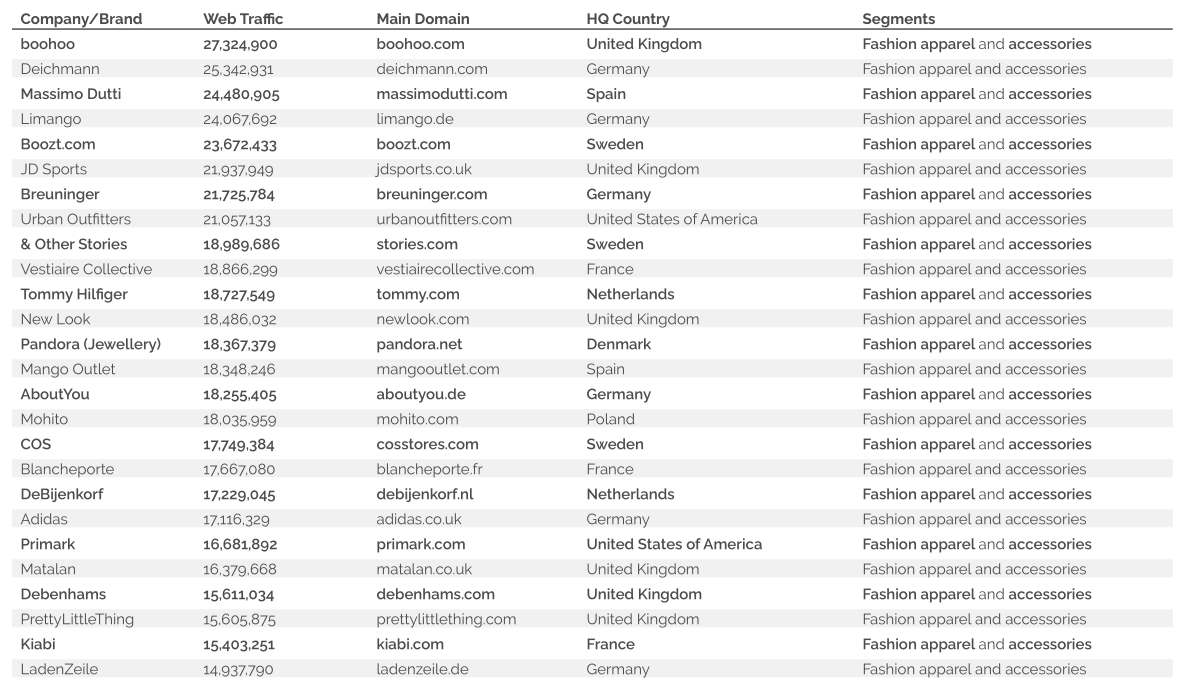
Task: Click the HQ Country column header
Action: (628, 19)
